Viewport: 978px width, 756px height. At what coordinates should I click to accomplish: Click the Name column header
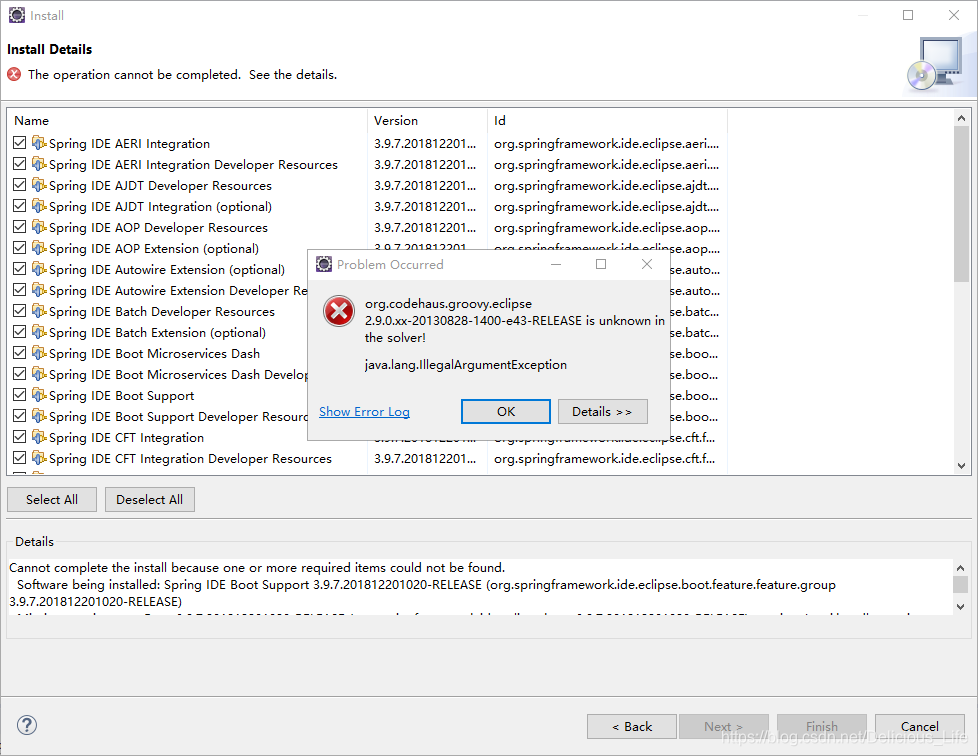(x=187, y=120)
